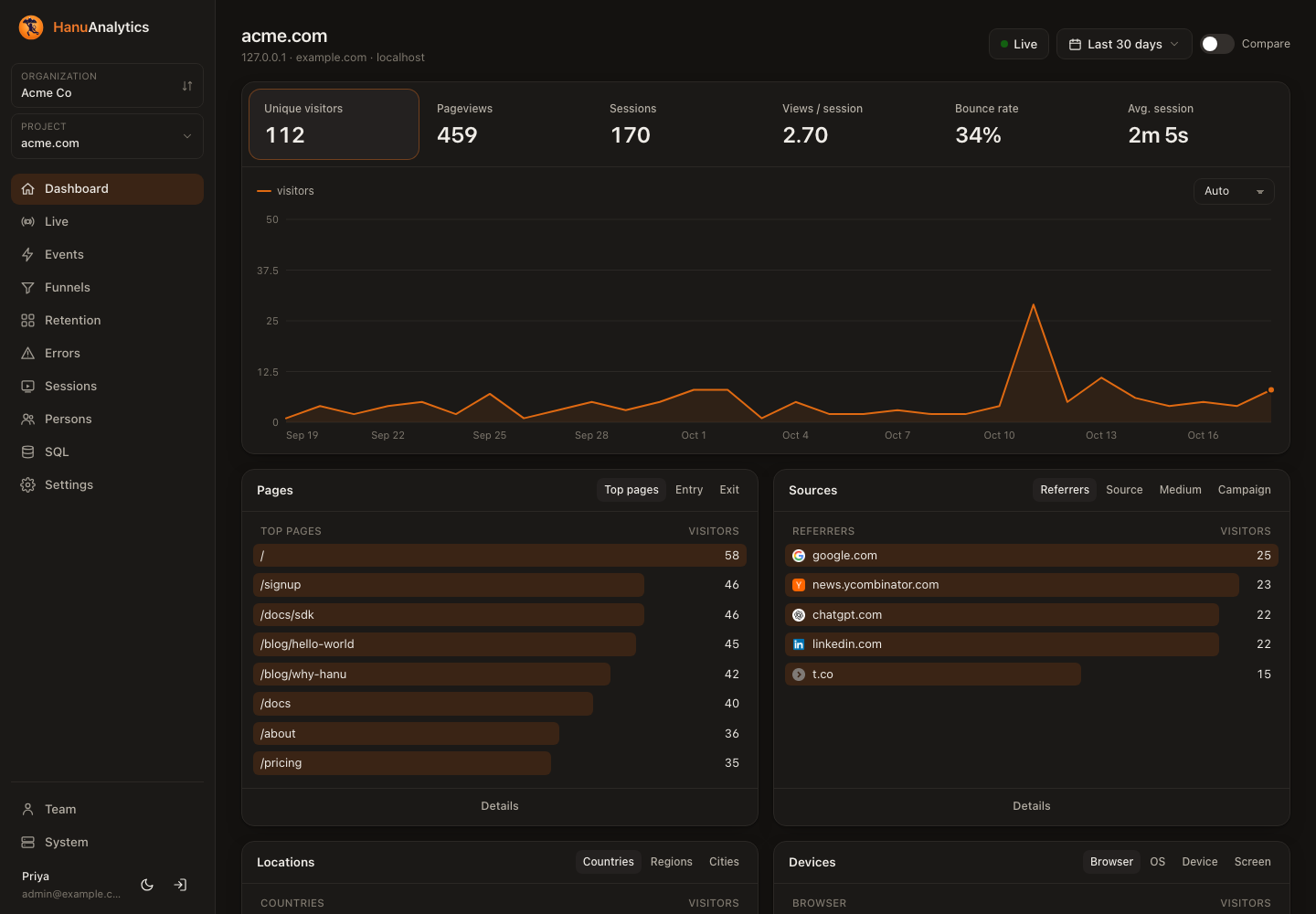Go to Sessions in the sidebar

pyautogui.click(x=107, y=386)
